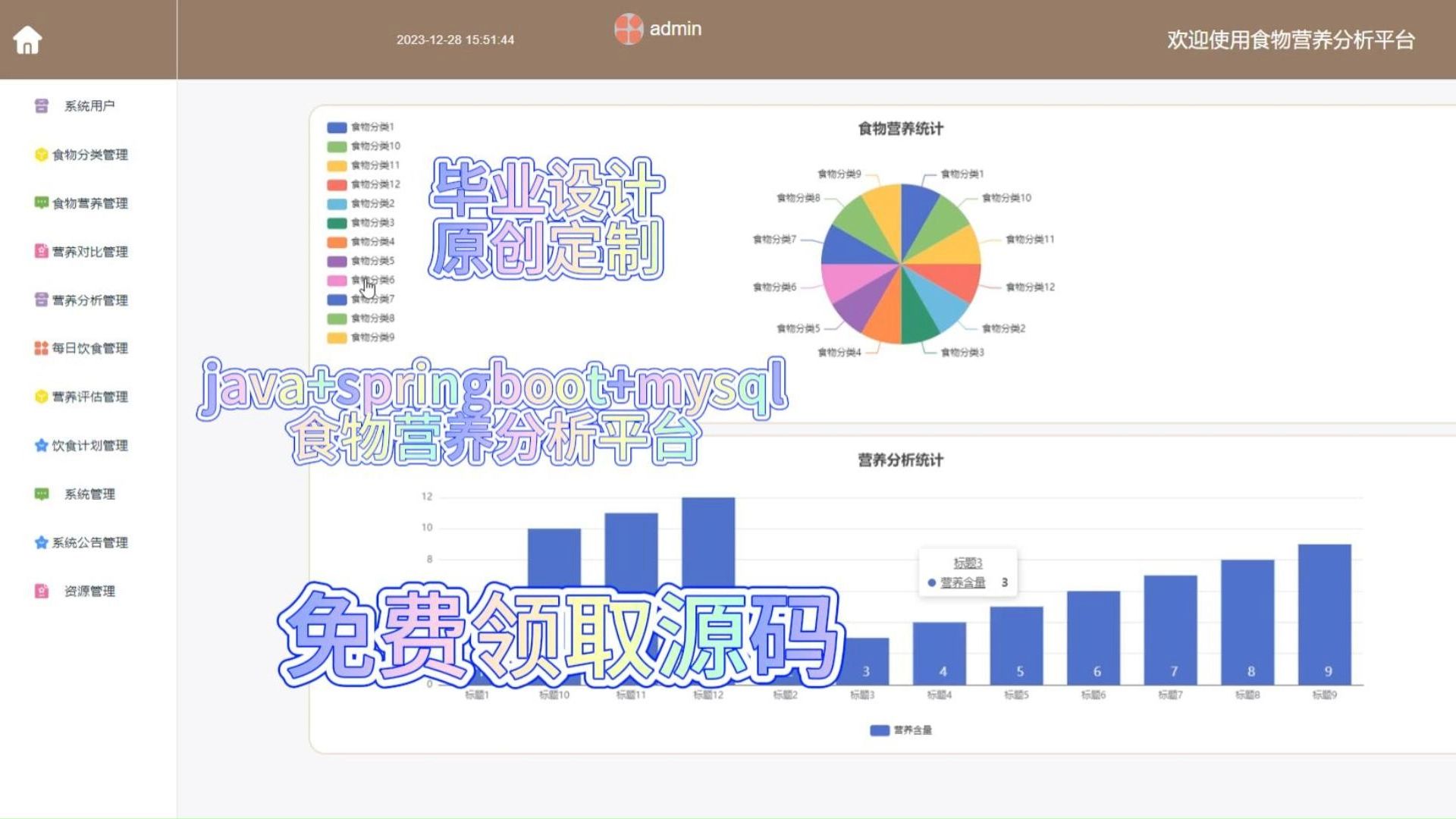Toggle 食物分类1 legend swatch
The width and height of the screenshot is (1456, 819).
point(337,127)
